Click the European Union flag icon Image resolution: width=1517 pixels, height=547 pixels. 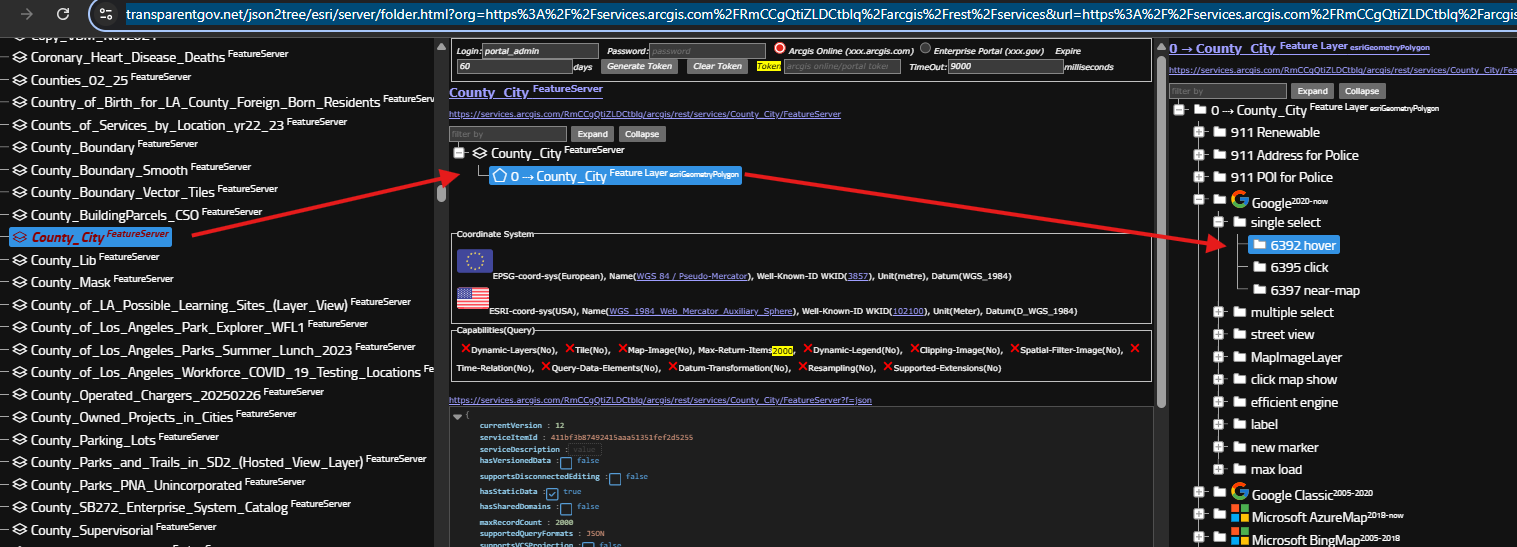[474, 262]
